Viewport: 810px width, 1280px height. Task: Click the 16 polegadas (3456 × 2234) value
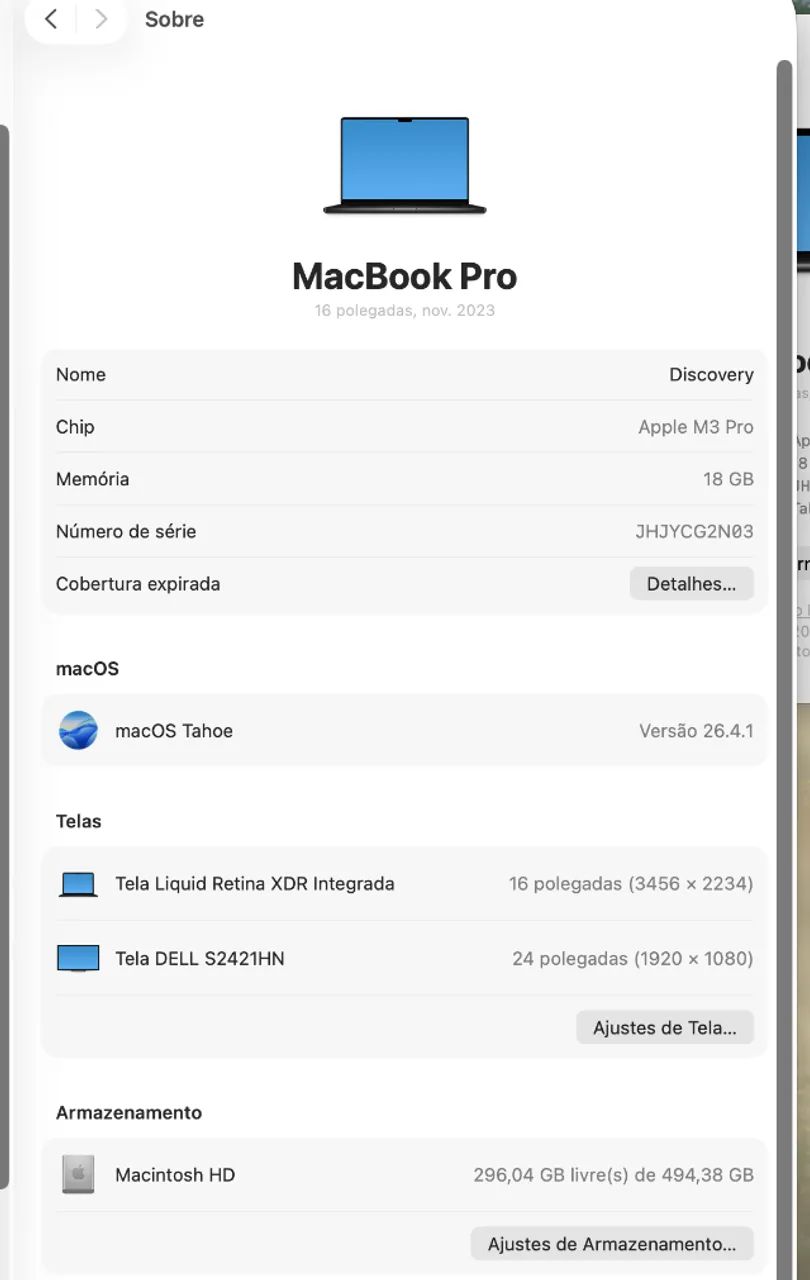pyautogui.click(x=631, y=884)
